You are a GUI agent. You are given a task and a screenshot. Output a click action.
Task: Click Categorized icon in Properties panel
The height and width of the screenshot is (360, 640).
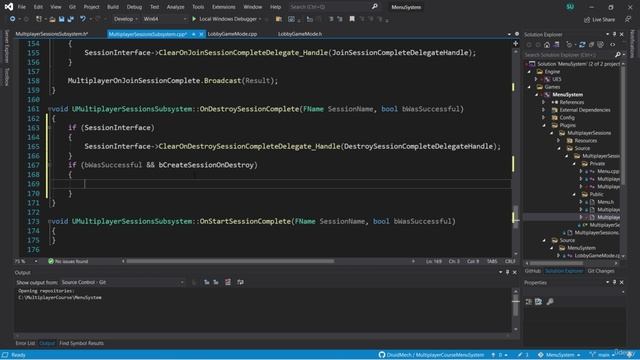click(x=529, y=302)
